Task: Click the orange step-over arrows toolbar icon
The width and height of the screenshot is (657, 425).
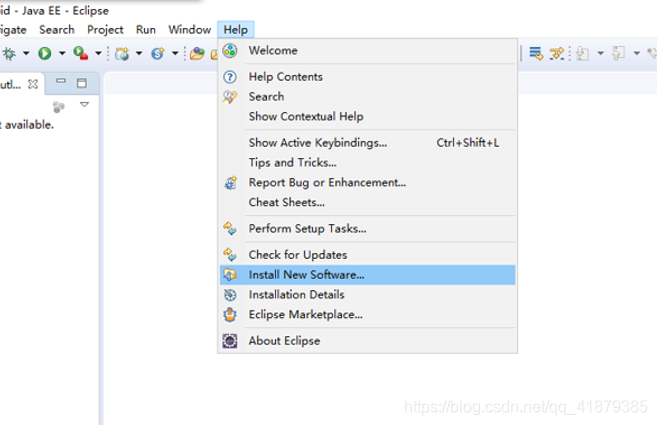Action: (x=556, y=53)
